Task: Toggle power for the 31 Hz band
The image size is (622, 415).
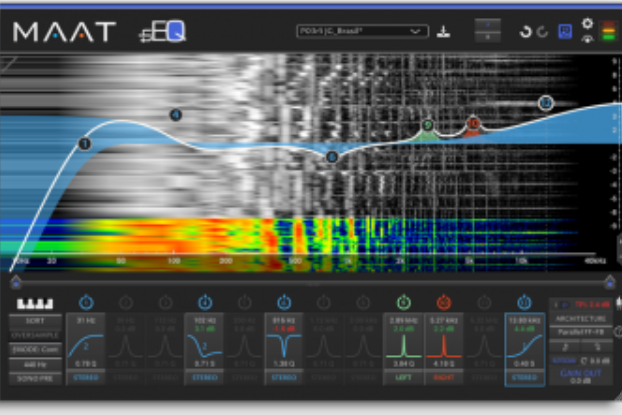Action: click(x=86, y=303)
